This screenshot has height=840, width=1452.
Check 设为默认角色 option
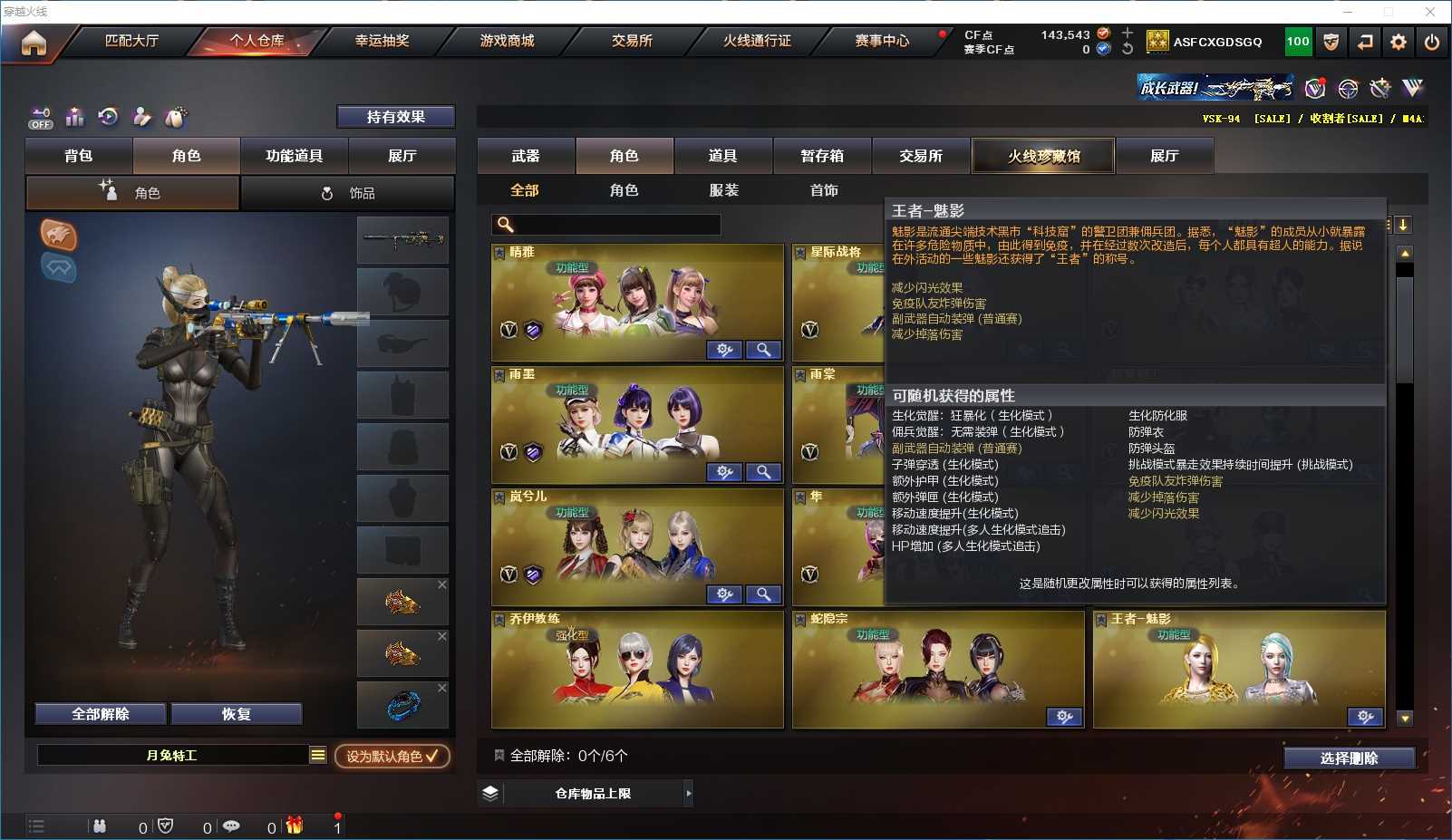(392, 756)
